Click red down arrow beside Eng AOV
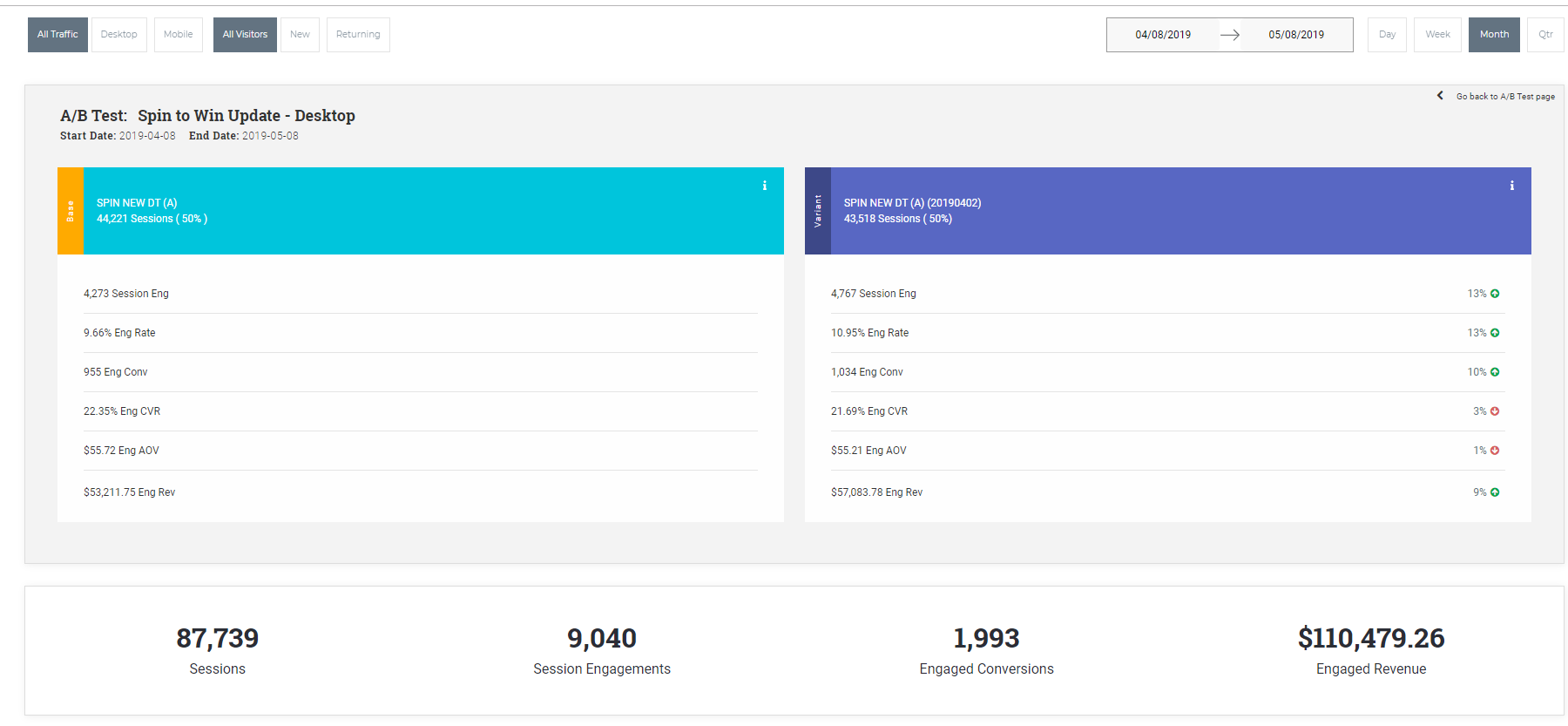This screenshot has width=1568, height=726. (1495, 451)
